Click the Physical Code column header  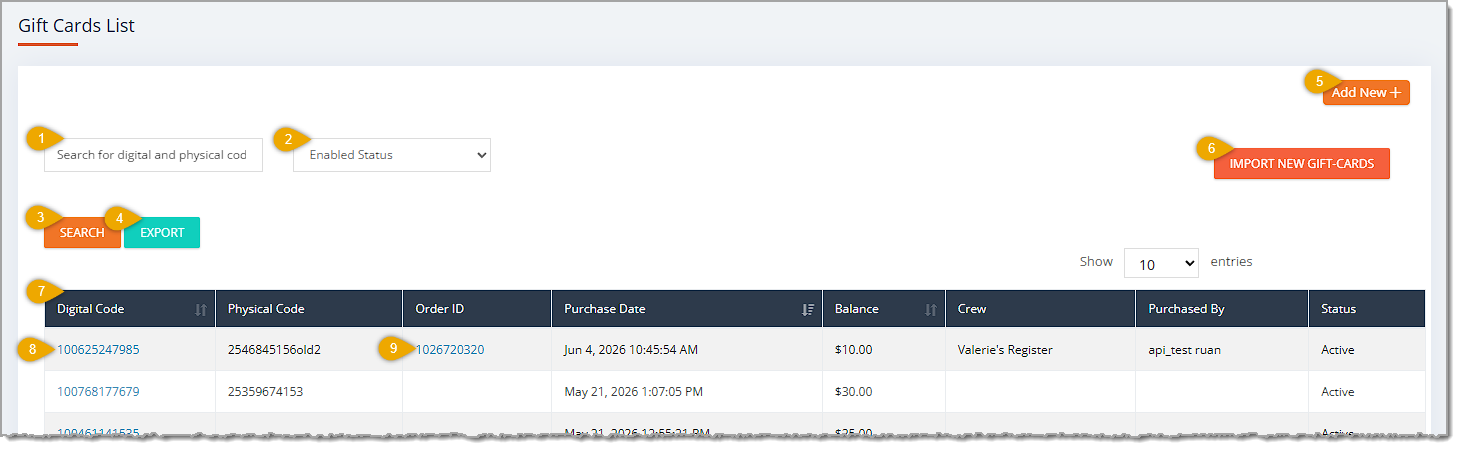[309, 309]
